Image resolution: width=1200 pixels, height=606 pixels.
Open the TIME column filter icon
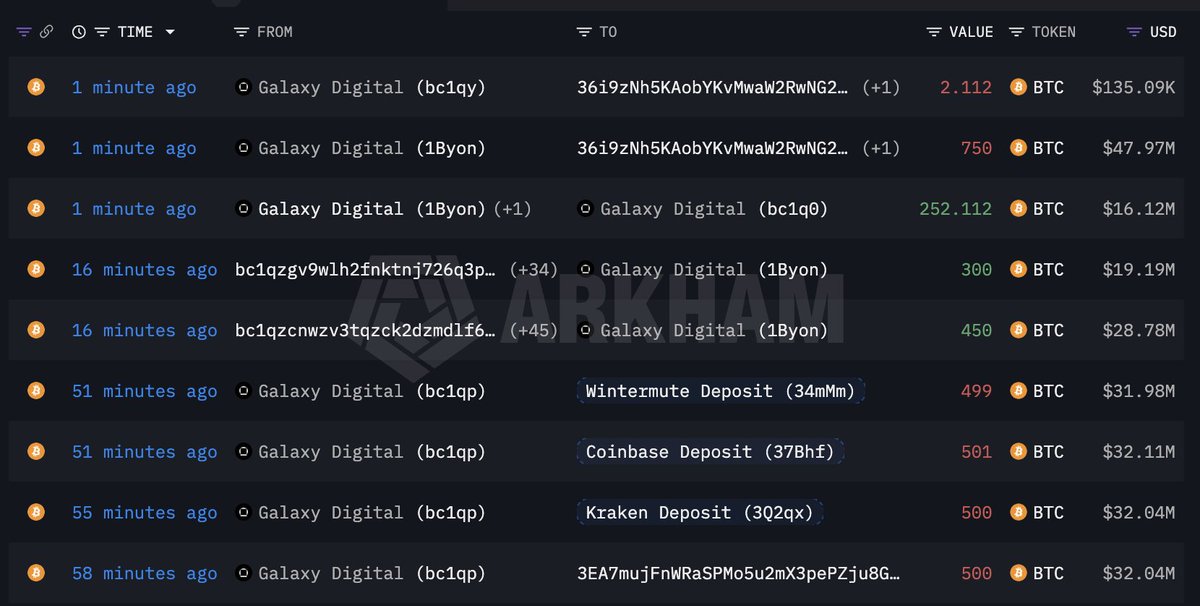point(102,32)
